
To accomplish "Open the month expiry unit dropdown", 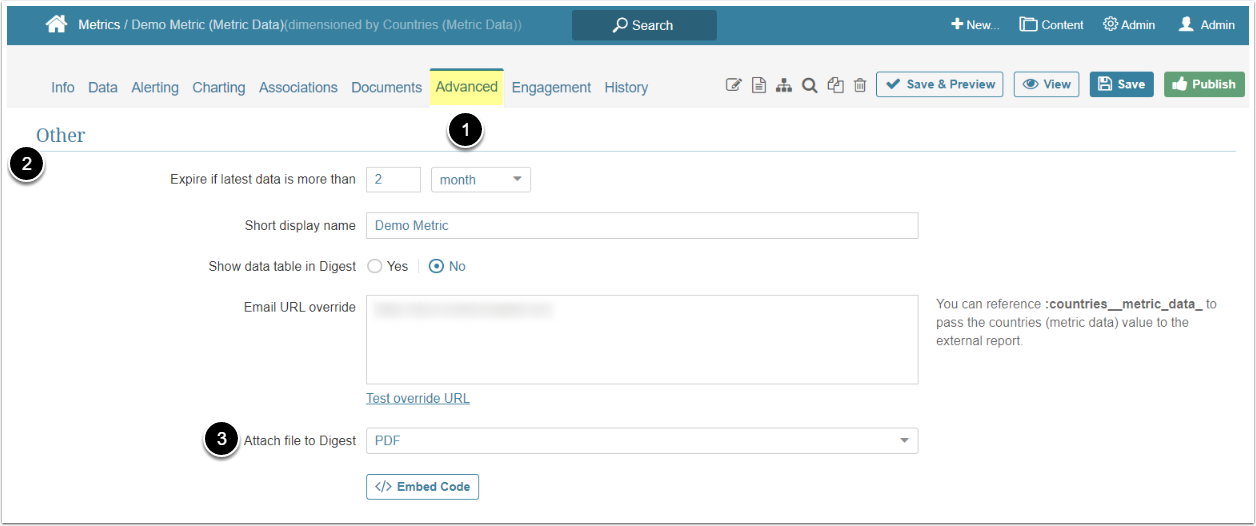I will [x=481, y=180].
